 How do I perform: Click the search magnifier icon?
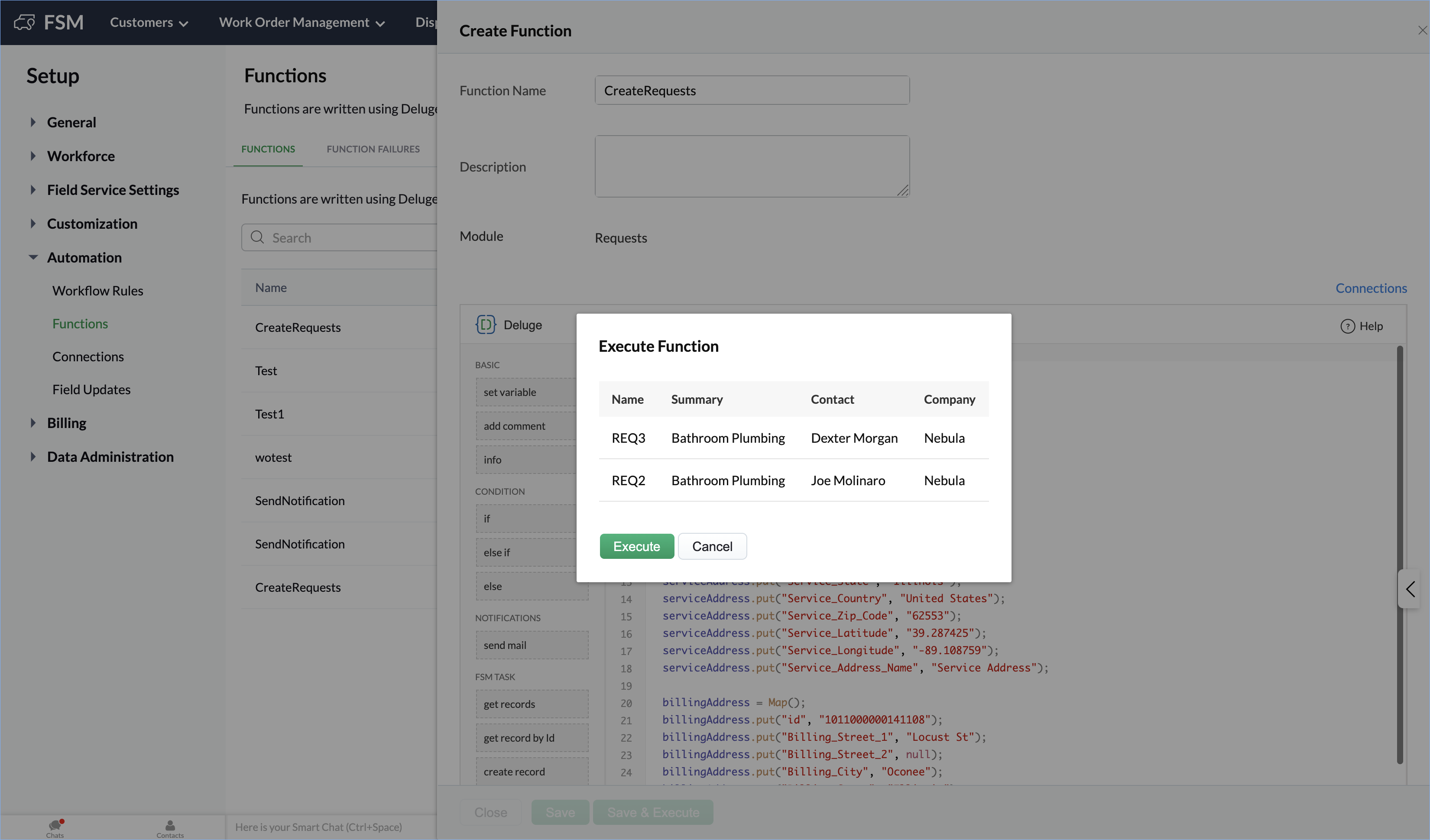click(x=258, y=237)
